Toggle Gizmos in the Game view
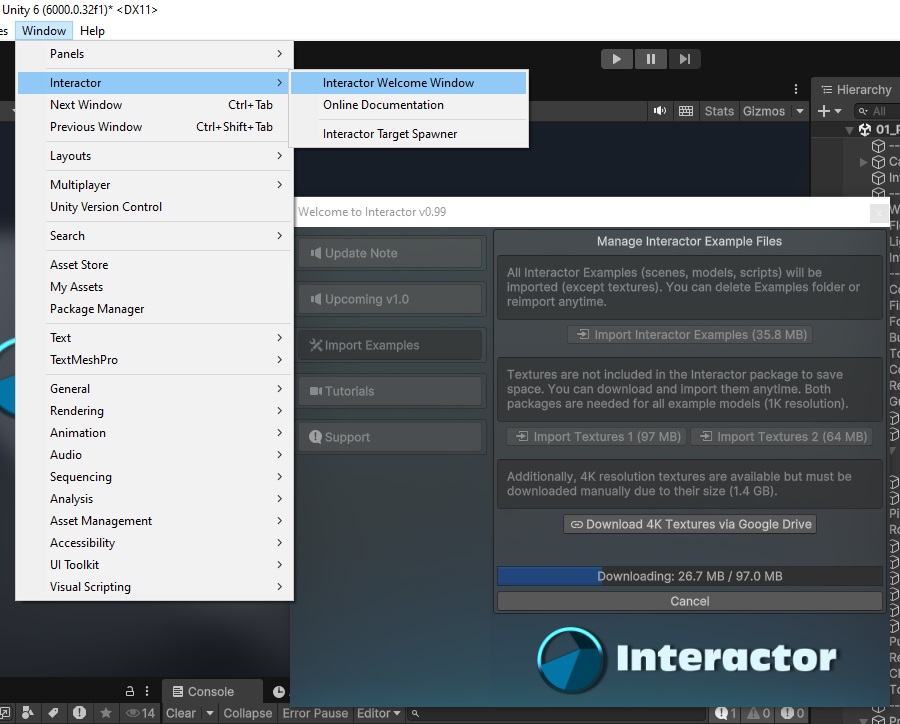The image size is (900, 724). click(x=763, y=111)
